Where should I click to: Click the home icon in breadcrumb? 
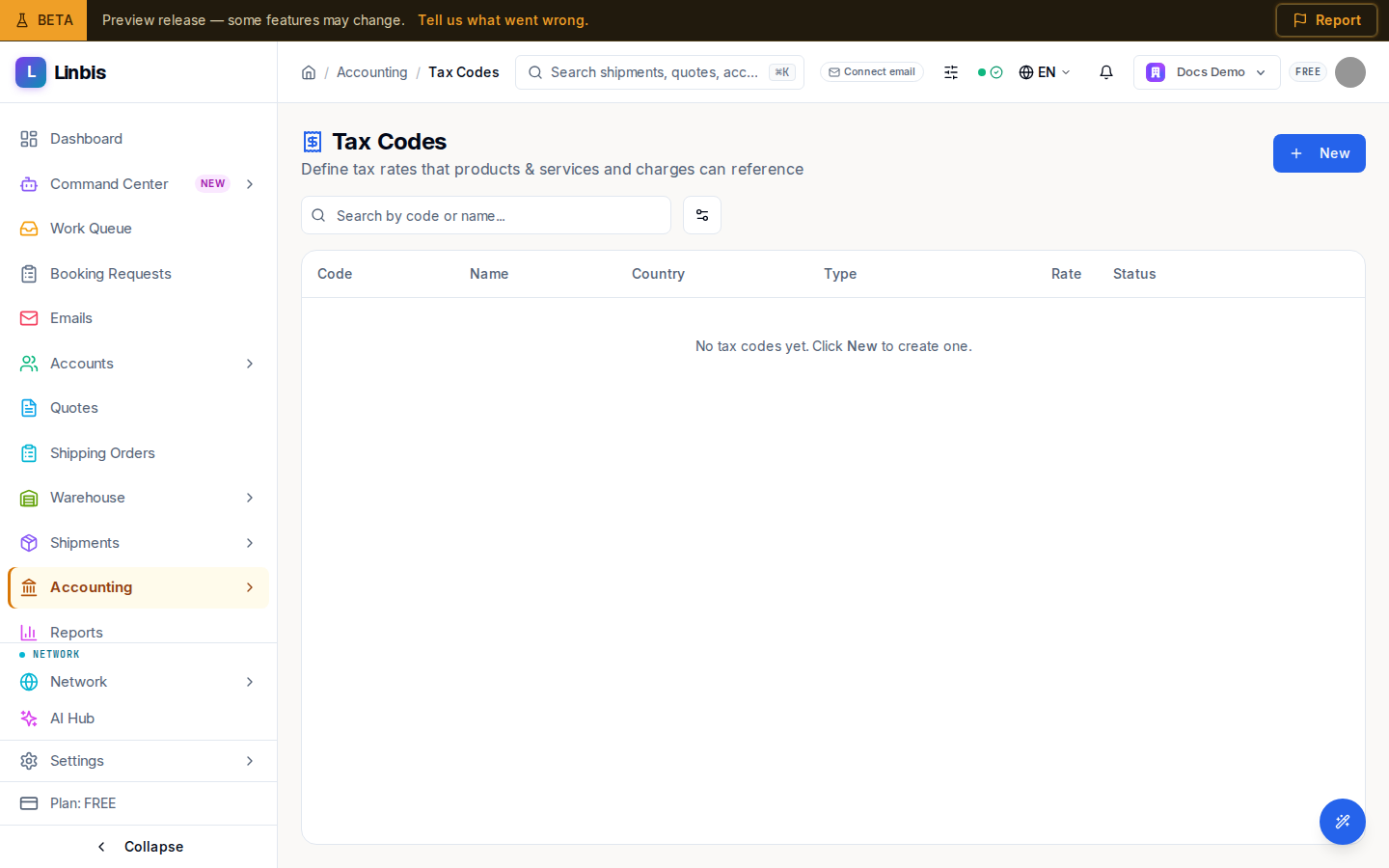pyautogui.click(x=309, y=72)
